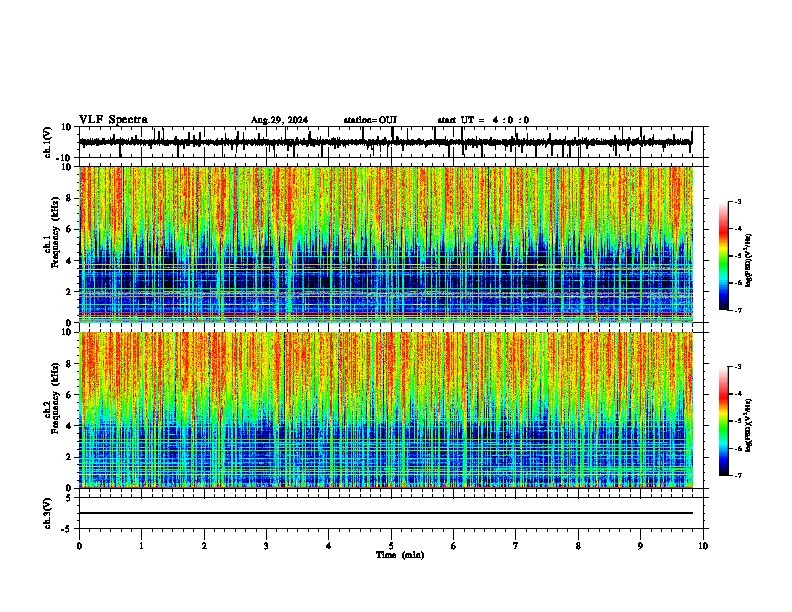This screenshot has width=792, height=612.
Task: Click the "Time (min)" axis label
Action: (400, 555)
